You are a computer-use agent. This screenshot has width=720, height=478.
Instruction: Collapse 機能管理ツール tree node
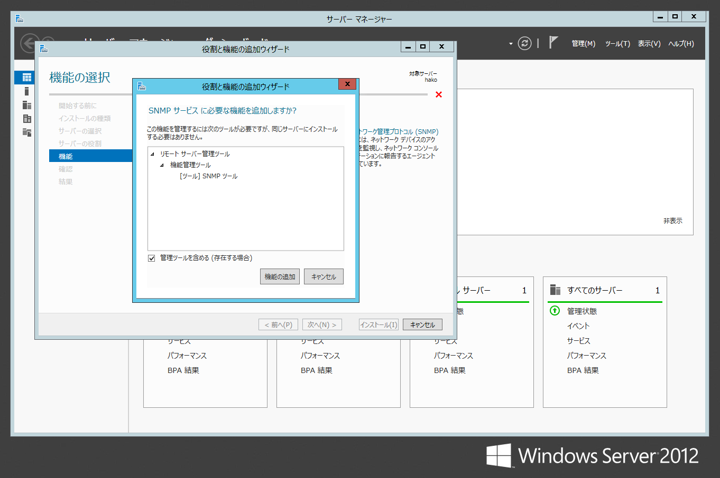click(x=162, y=165)
